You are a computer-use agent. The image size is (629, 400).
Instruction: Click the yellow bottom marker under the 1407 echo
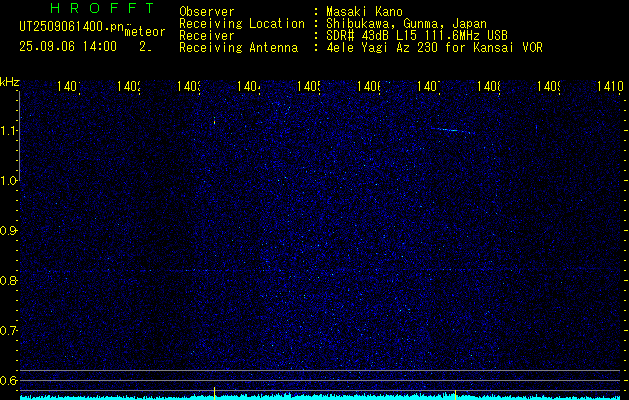pos(455,393)
